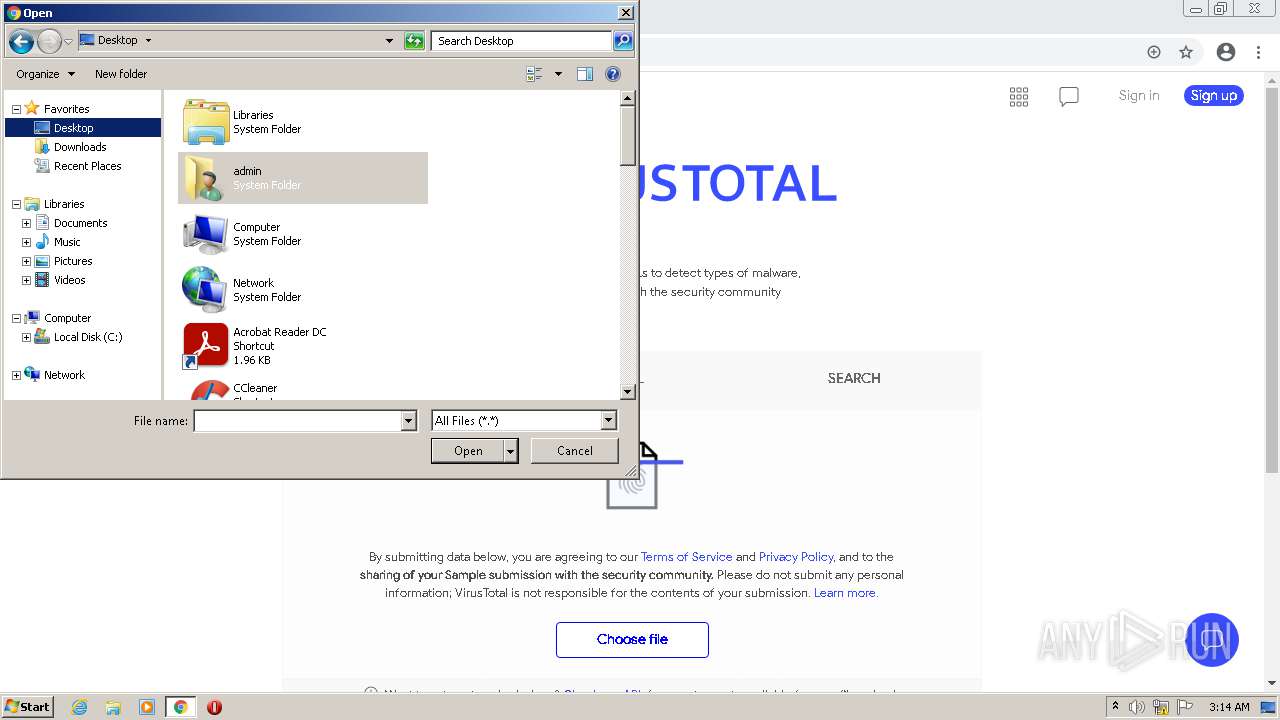Click the install plus icon in Chrome address bar
1280x720 pixels.
point(1154,52)
